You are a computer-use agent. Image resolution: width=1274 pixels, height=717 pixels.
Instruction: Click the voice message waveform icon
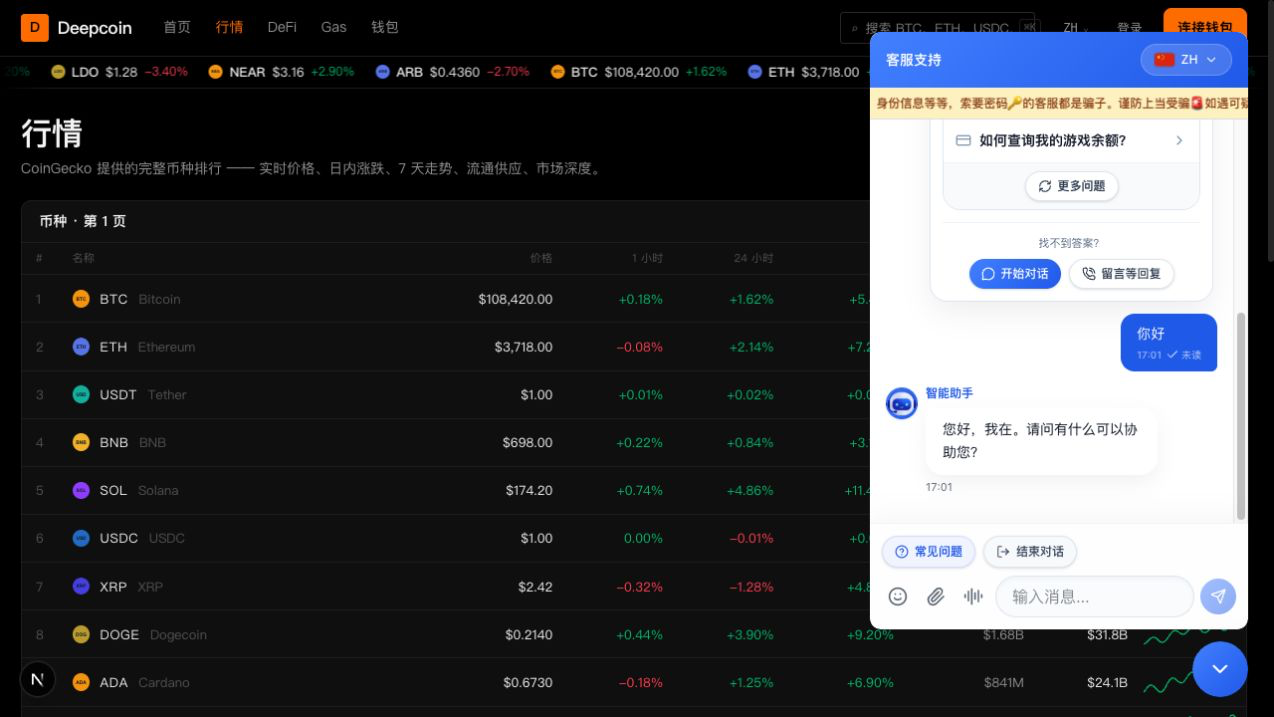(x=973, y=596)
